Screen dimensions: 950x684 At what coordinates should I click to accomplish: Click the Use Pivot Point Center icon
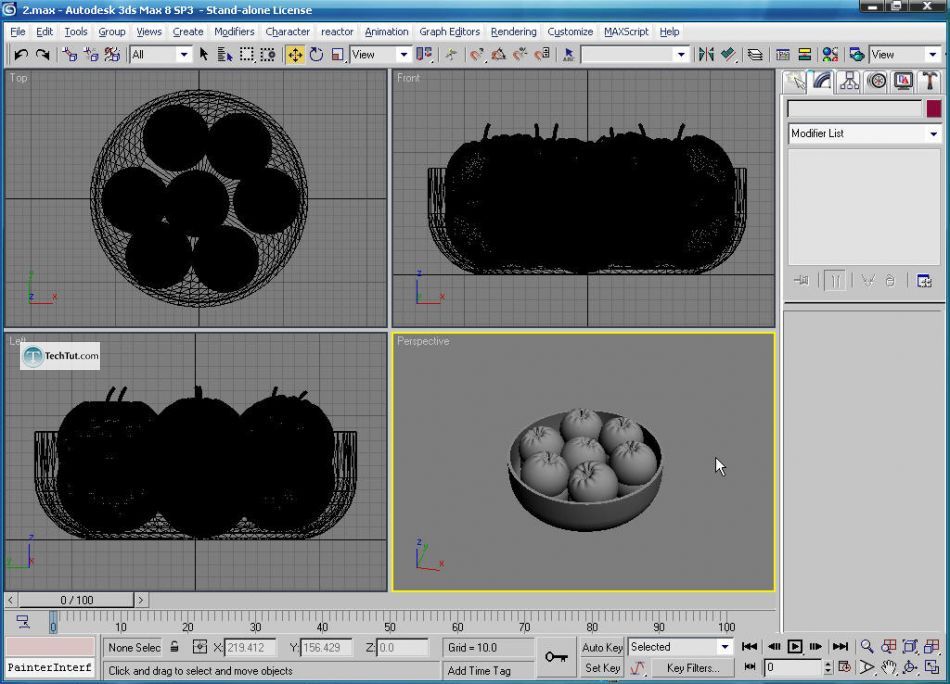click(x=424, y=55)
